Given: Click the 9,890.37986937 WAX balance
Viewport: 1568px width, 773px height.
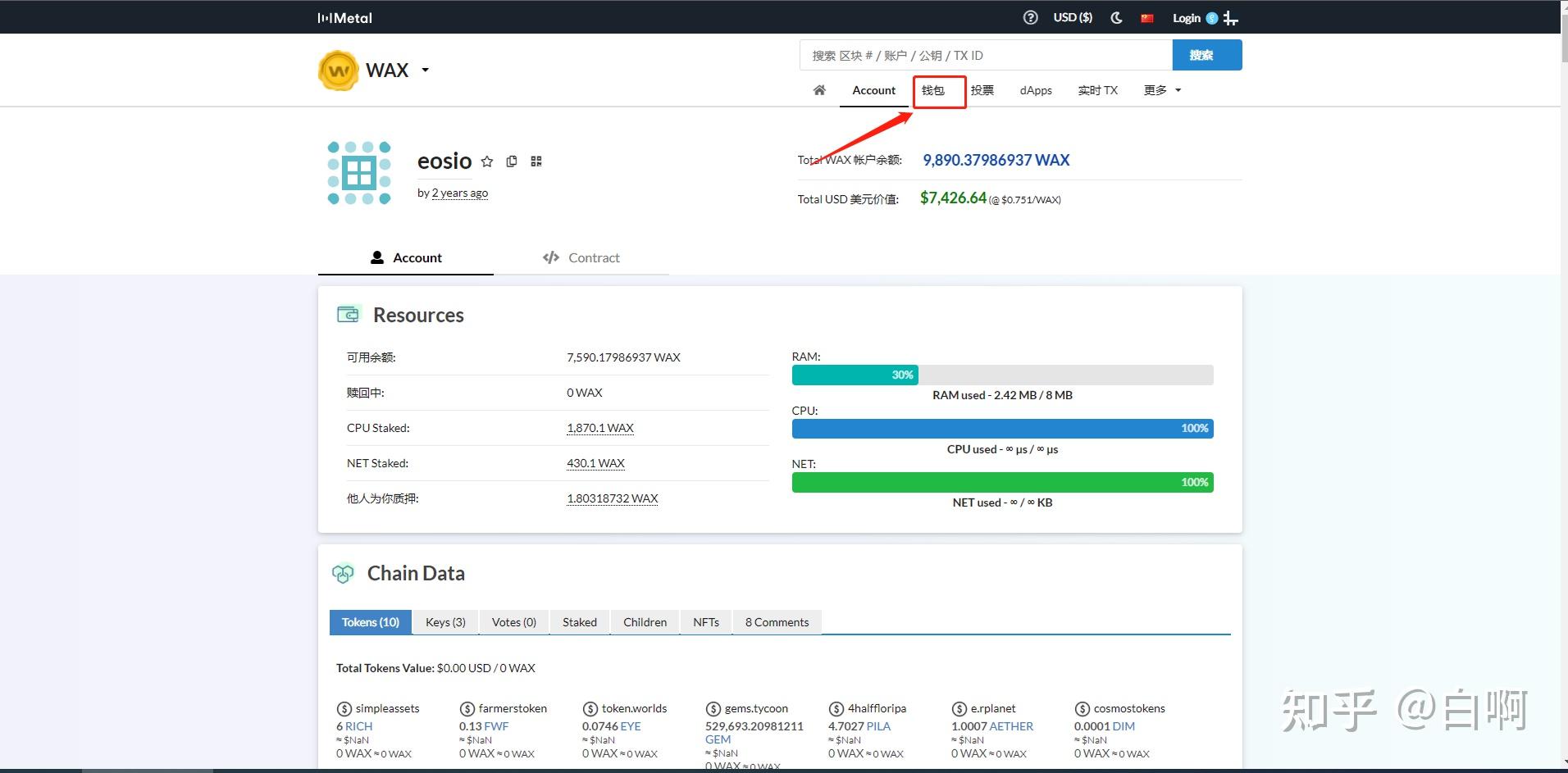Looking at the screenshot, I should 996,160.
